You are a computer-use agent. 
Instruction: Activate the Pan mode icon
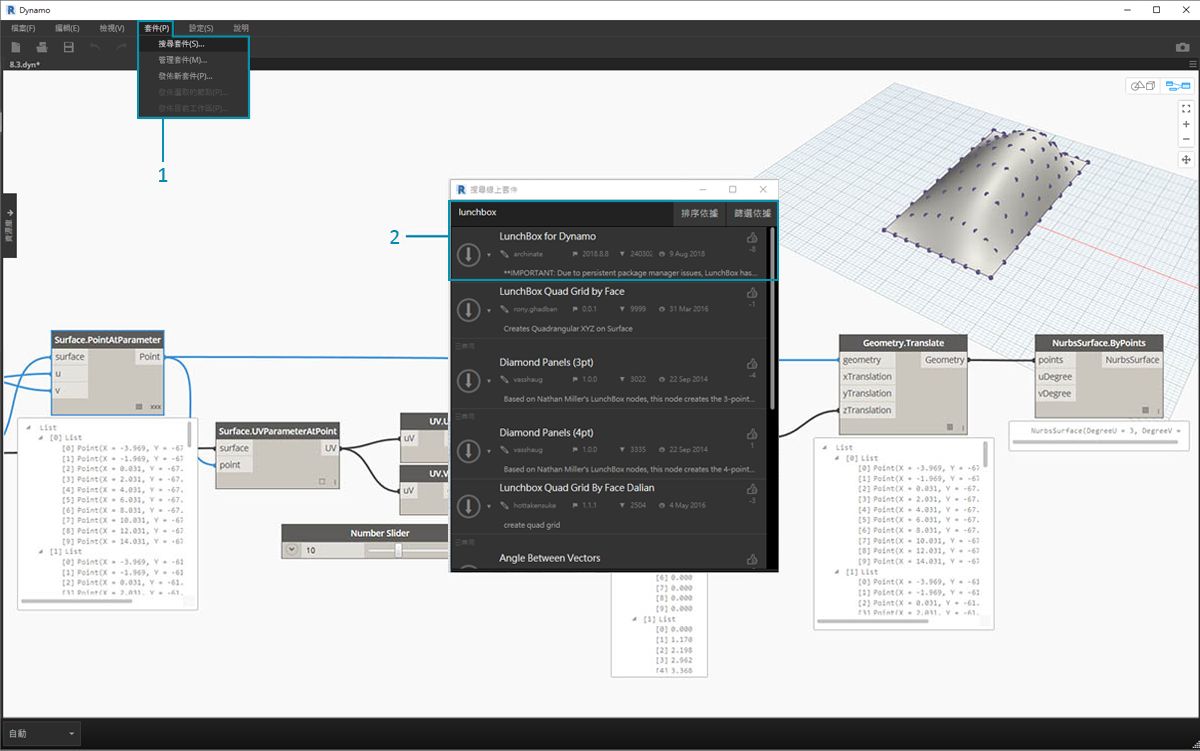click(1186, 160)
